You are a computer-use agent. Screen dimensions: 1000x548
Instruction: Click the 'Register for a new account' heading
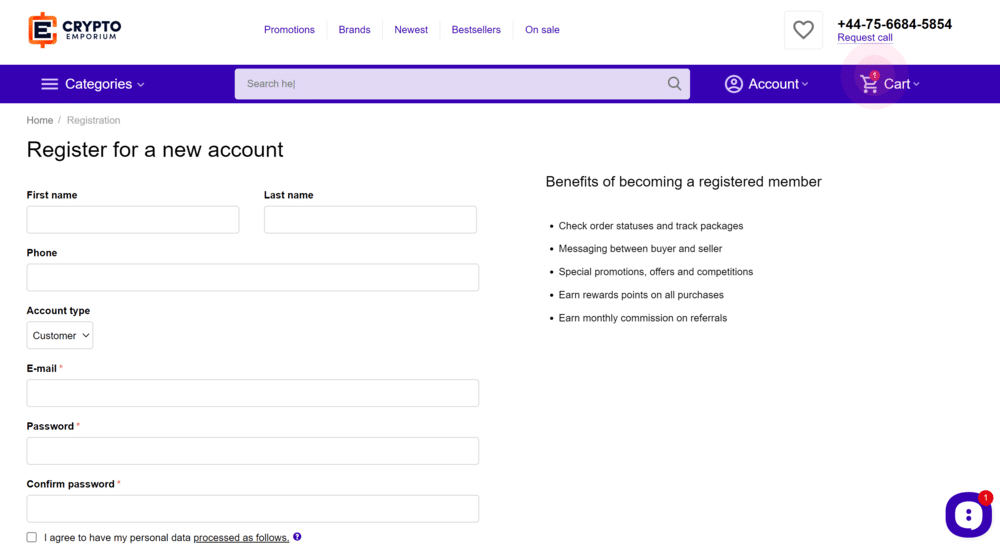[x=155, y=149]
